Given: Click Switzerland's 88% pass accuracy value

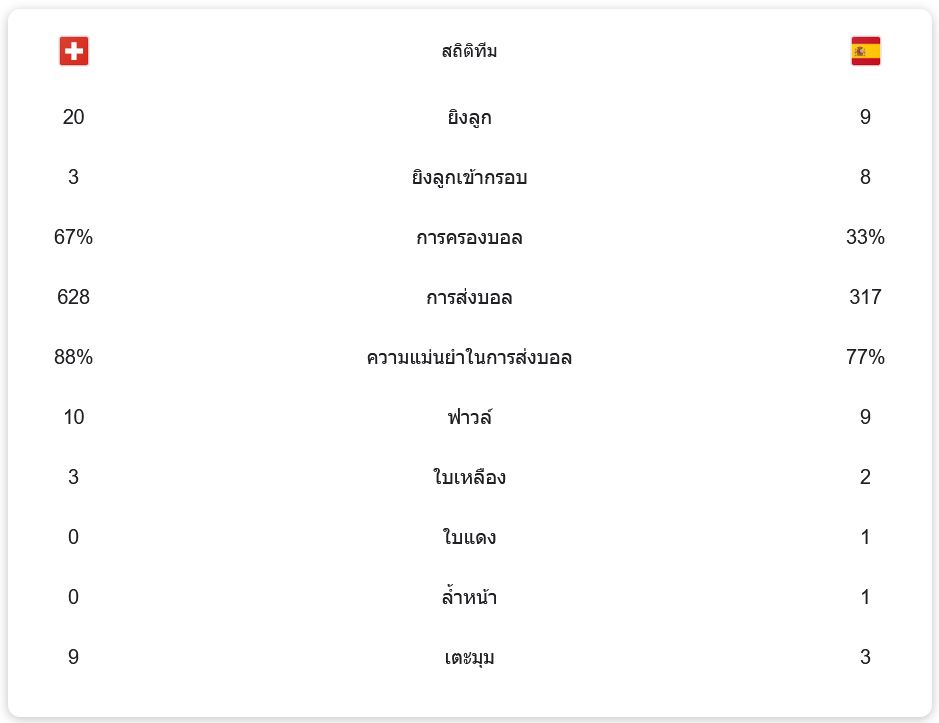Looking at the screenshot, I should (74, 358).
